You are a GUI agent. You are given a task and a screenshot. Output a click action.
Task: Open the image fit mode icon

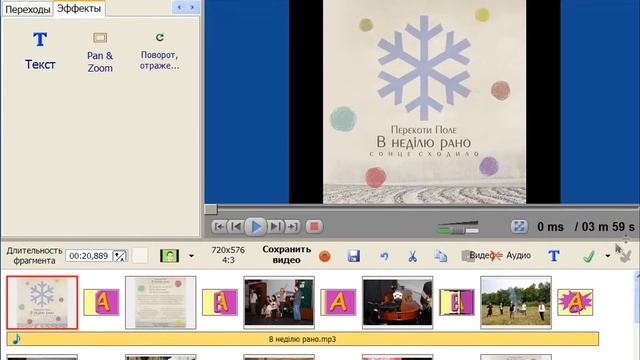[x=169, y=256]
